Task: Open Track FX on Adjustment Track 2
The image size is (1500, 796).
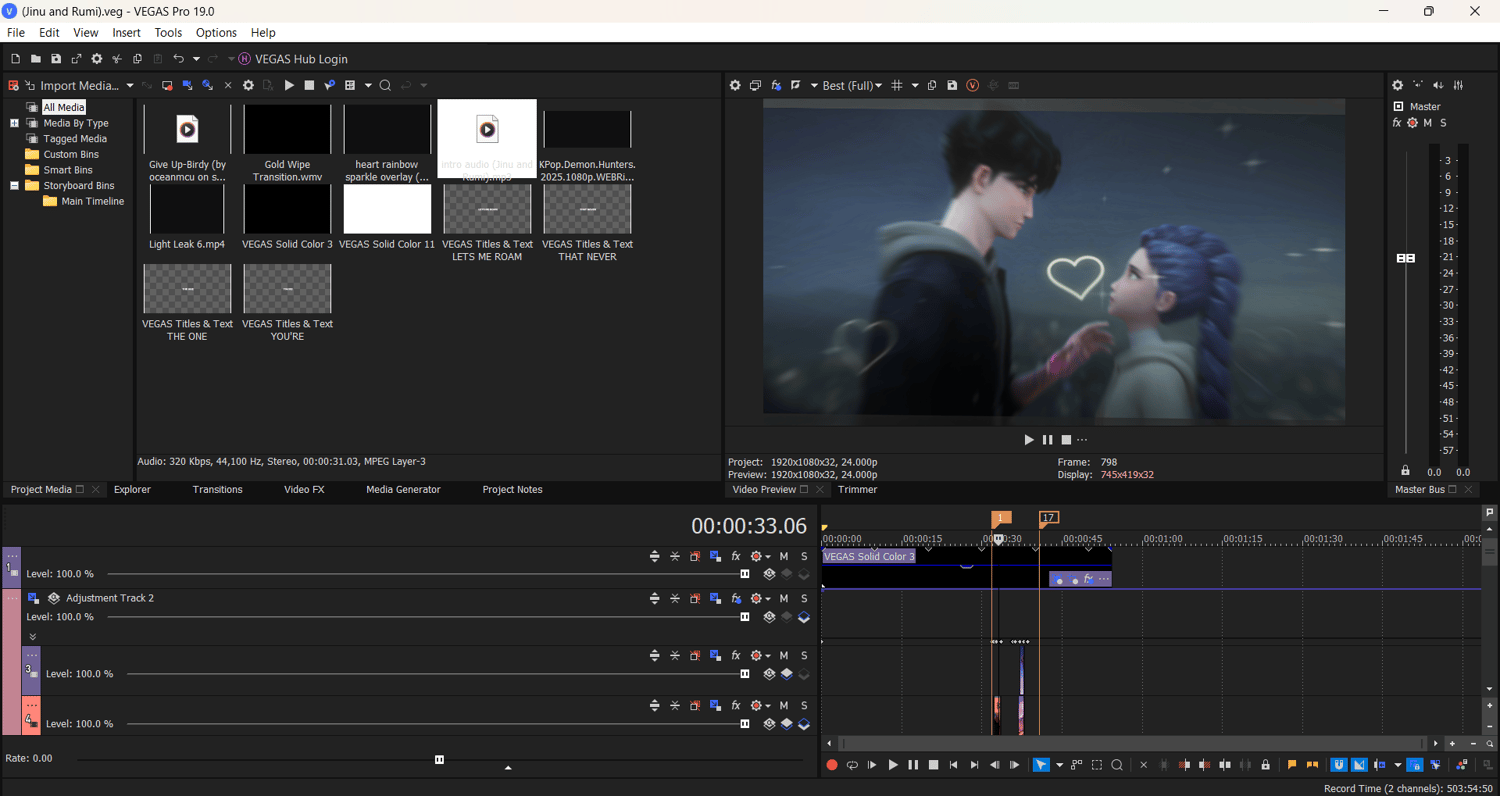Action: (x=736, y=598)
